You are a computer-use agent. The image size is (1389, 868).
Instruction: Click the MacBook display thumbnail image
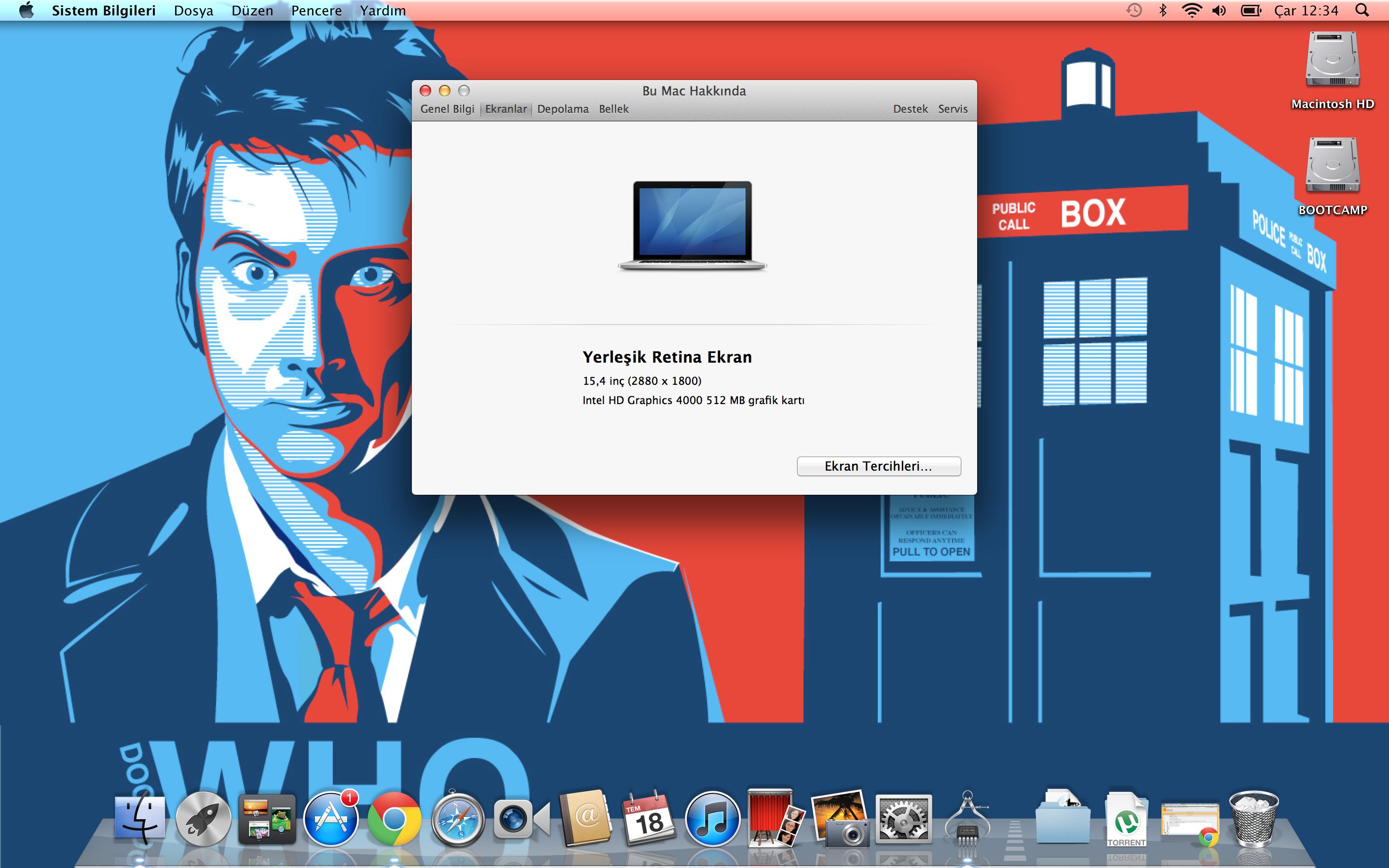click(x=692, y=226)
